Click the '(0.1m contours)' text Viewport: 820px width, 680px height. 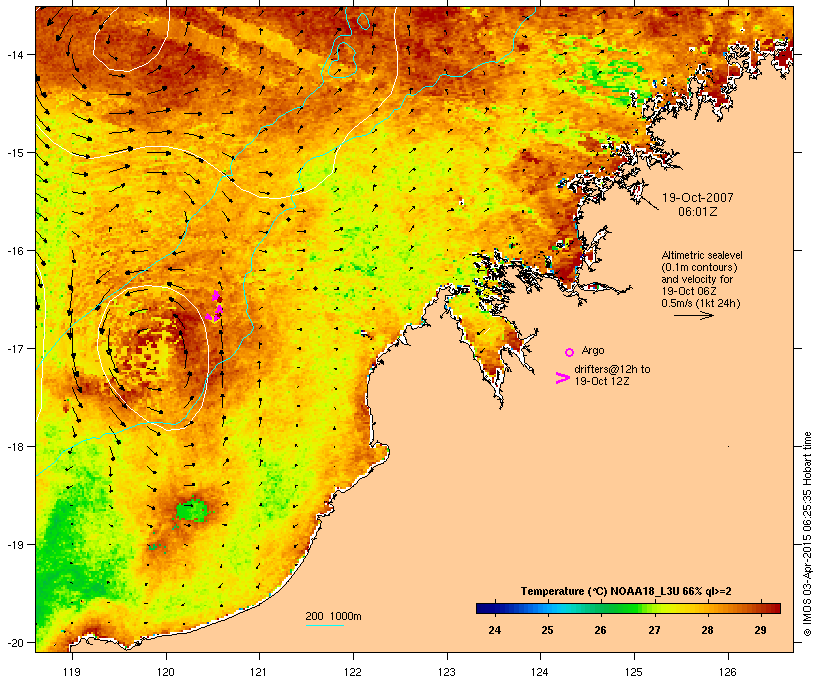pos(699,267)
